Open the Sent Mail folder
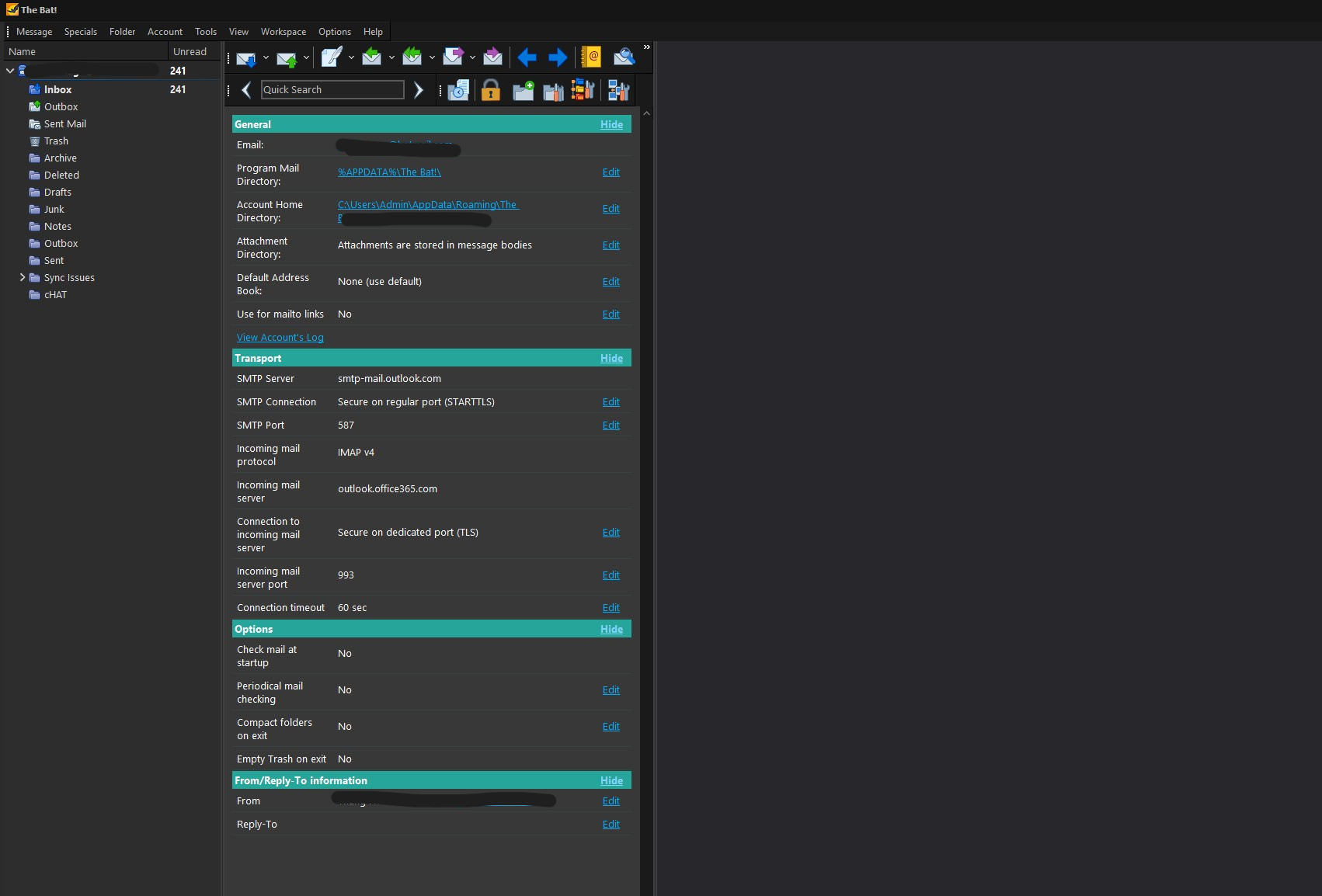This screenshot has width=1322, height=896. 64,123
